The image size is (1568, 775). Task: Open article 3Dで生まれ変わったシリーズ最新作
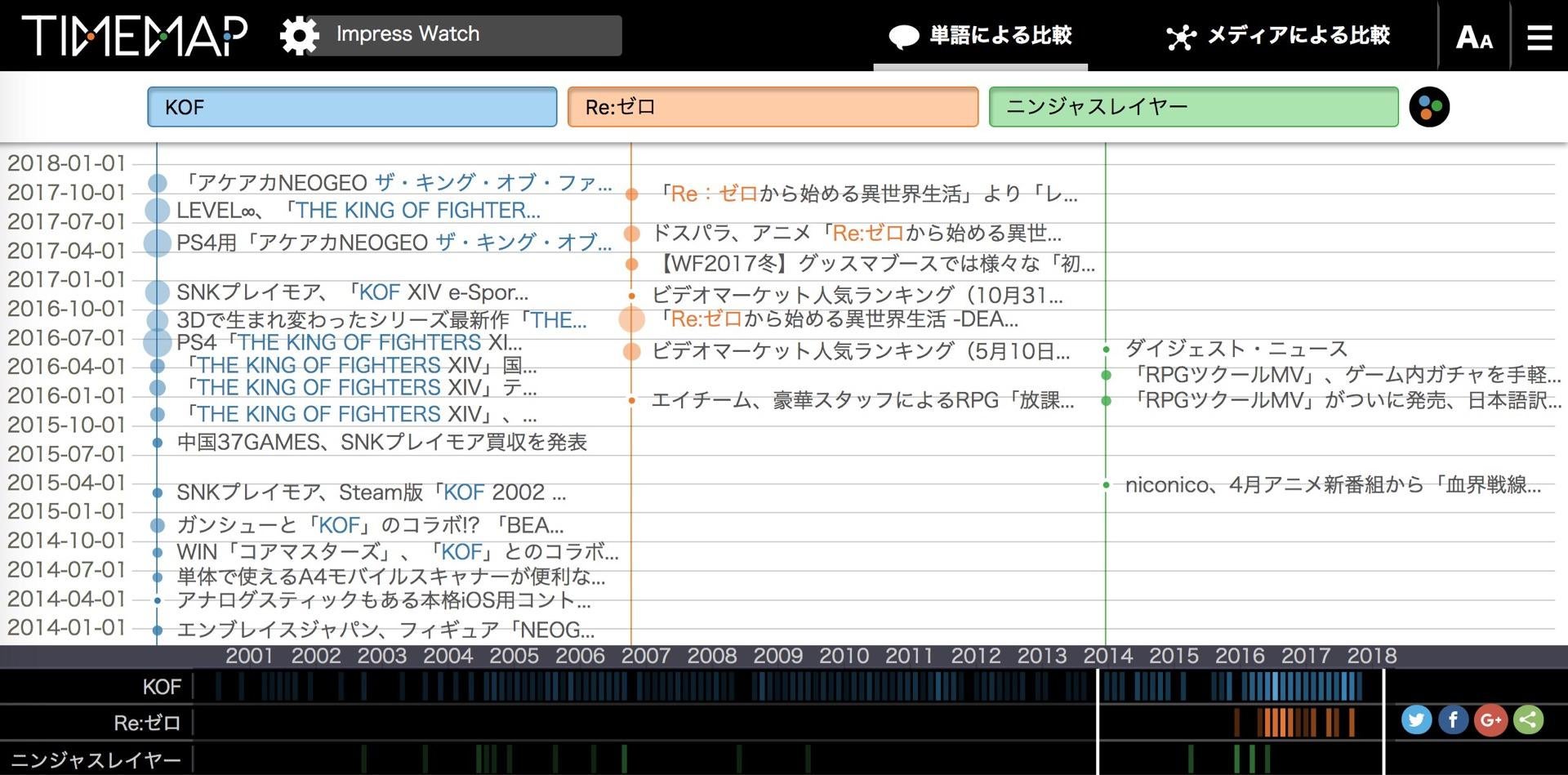(x=381, y=319)
